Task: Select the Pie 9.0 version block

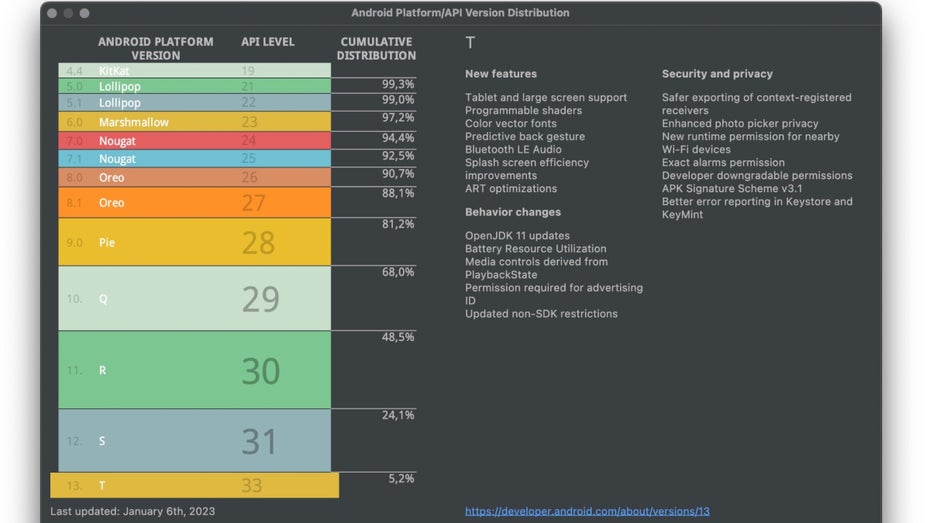Action: click(x=194, y=242)
